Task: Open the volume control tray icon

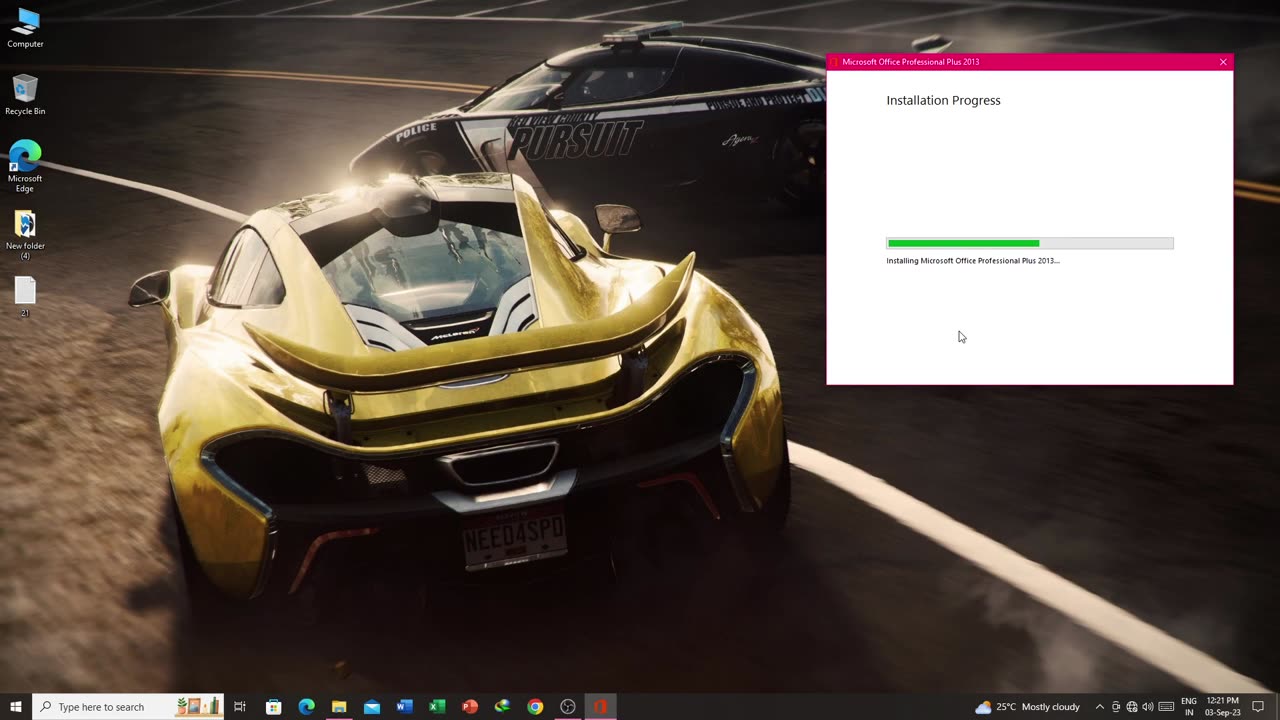Action: pos(1148,707)
